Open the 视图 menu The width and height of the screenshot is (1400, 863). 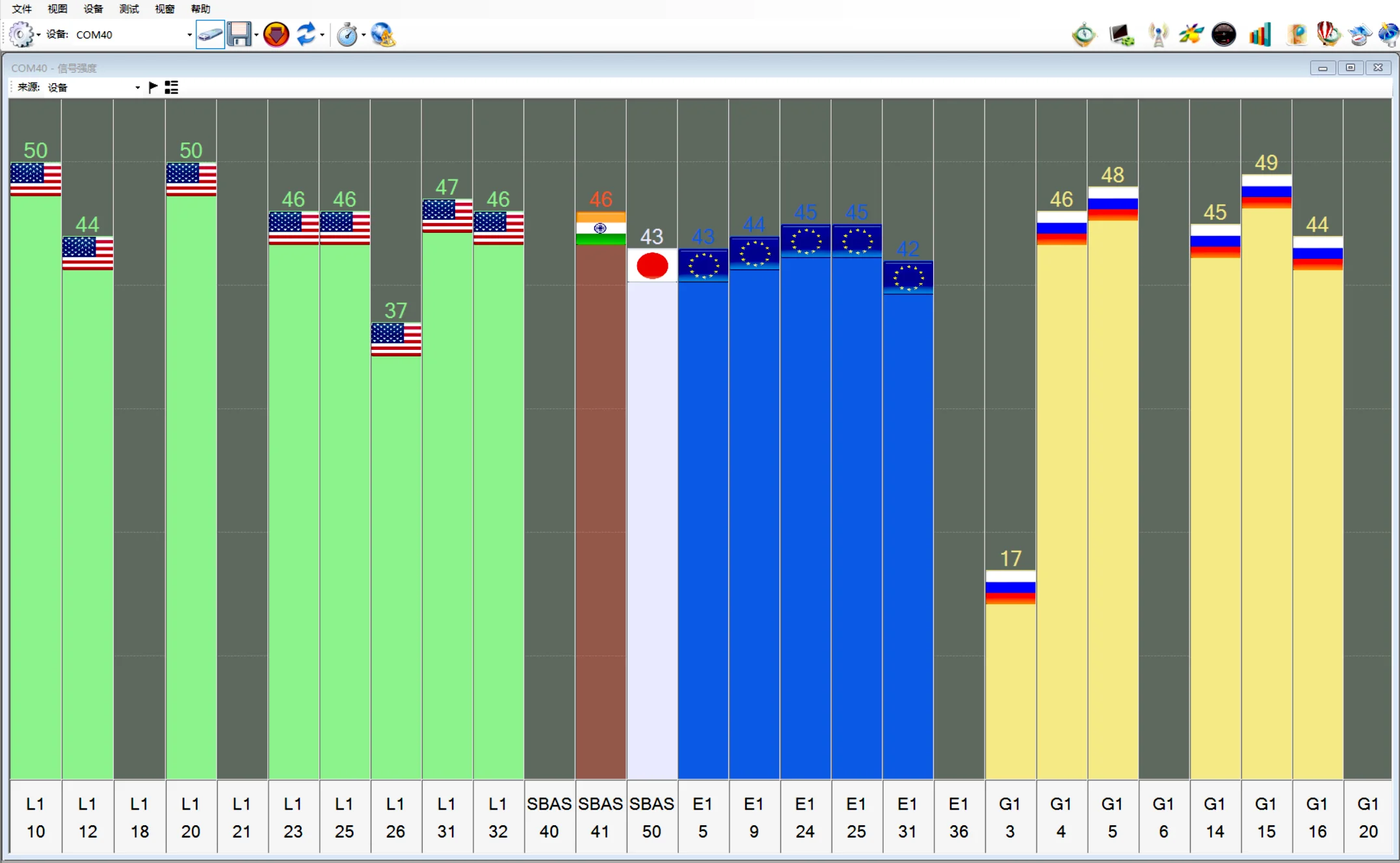57,8
